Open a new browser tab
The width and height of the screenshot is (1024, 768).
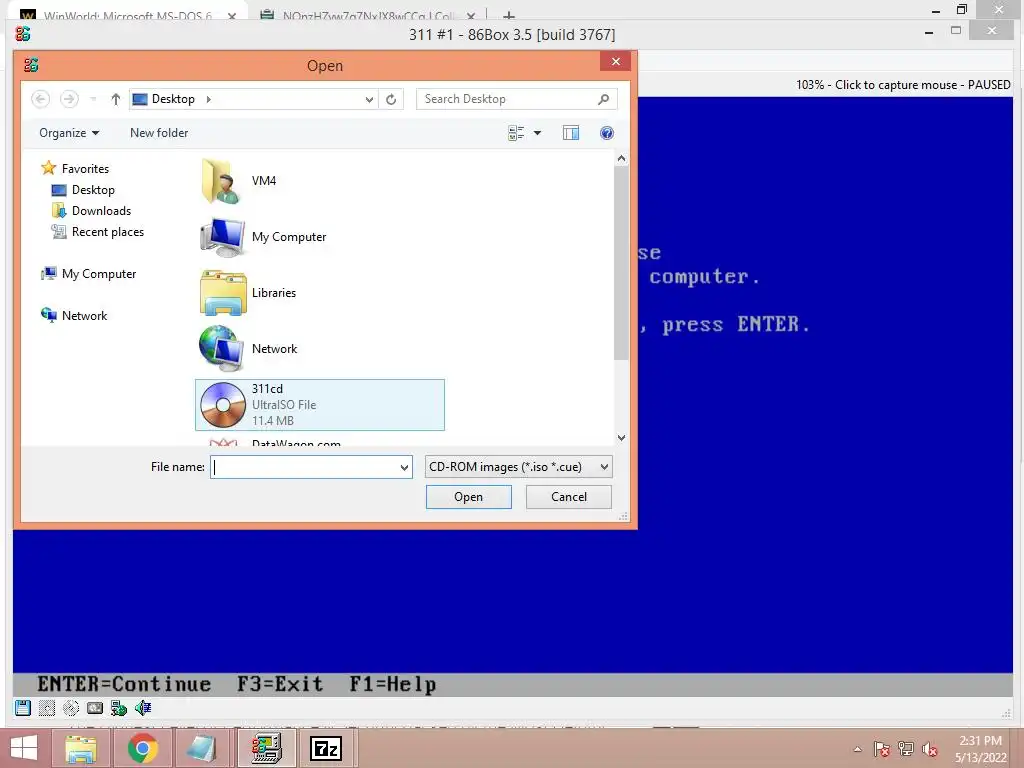pyautogui.click(x=509, y=15)
